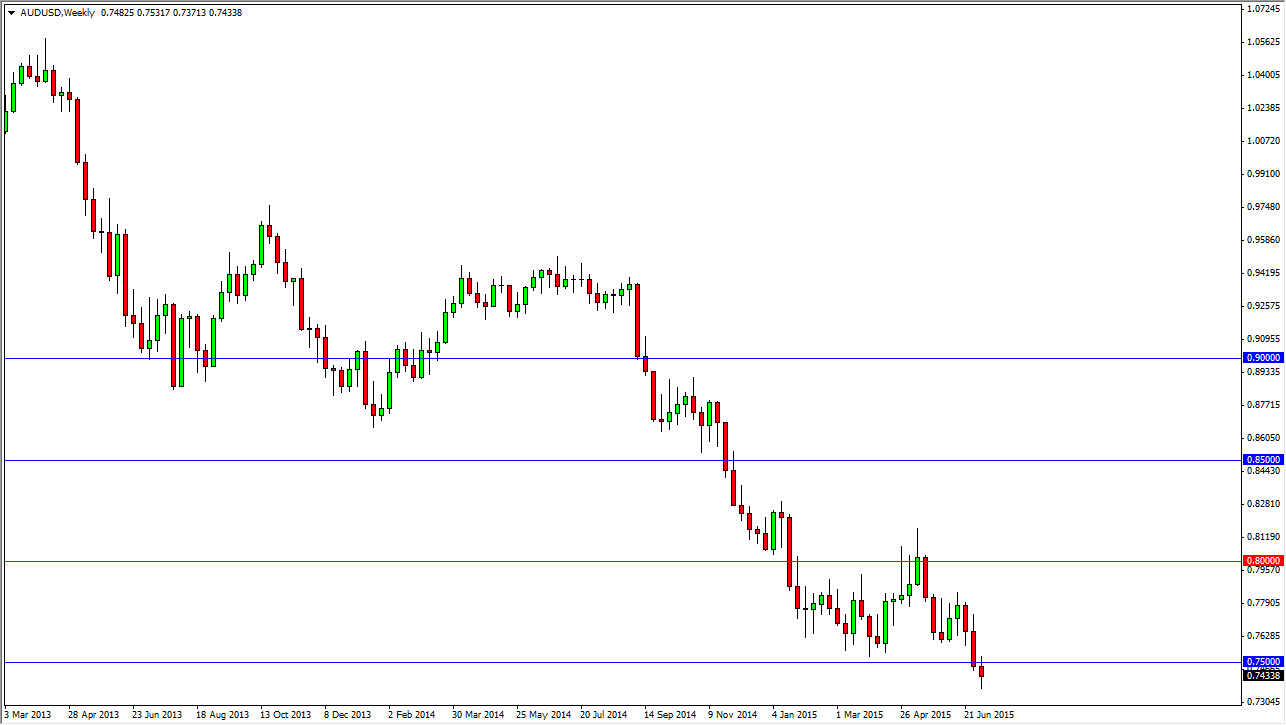Viewport: 1286px width, 725px height.
Task: Select the horizontal line at 0.75000
Action: pyautogui.click(x=500, y=661)
